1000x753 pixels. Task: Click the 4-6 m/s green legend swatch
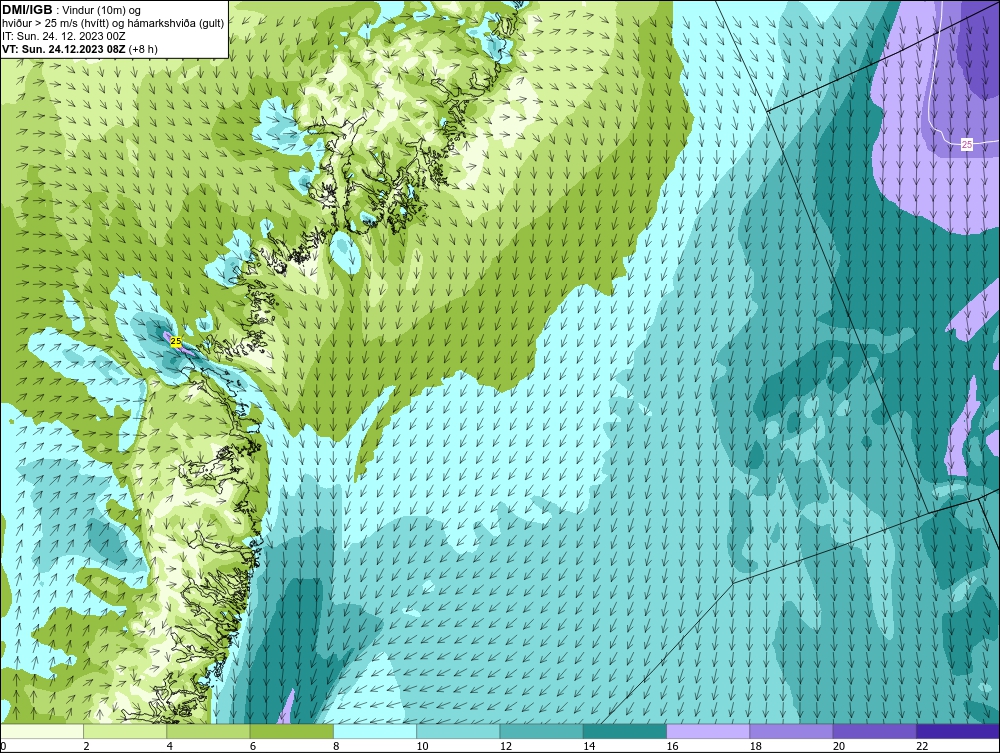pyautogui.click(x=209, y=731)
